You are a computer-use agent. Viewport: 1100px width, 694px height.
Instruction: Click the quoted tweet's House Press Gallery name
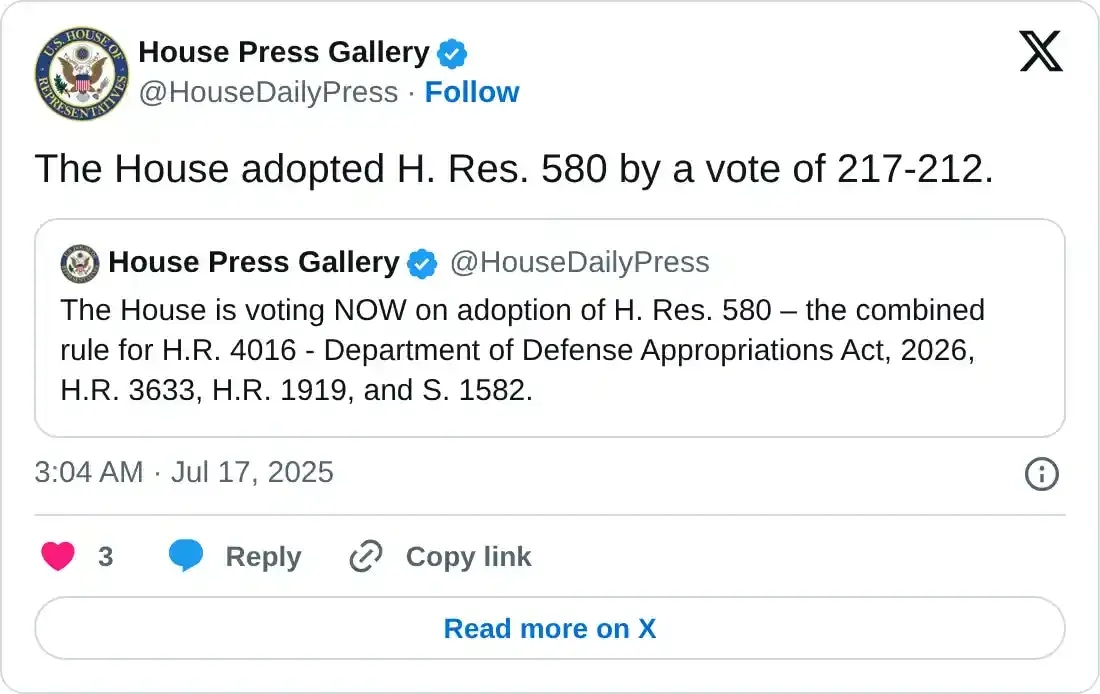tap(253, 263)
